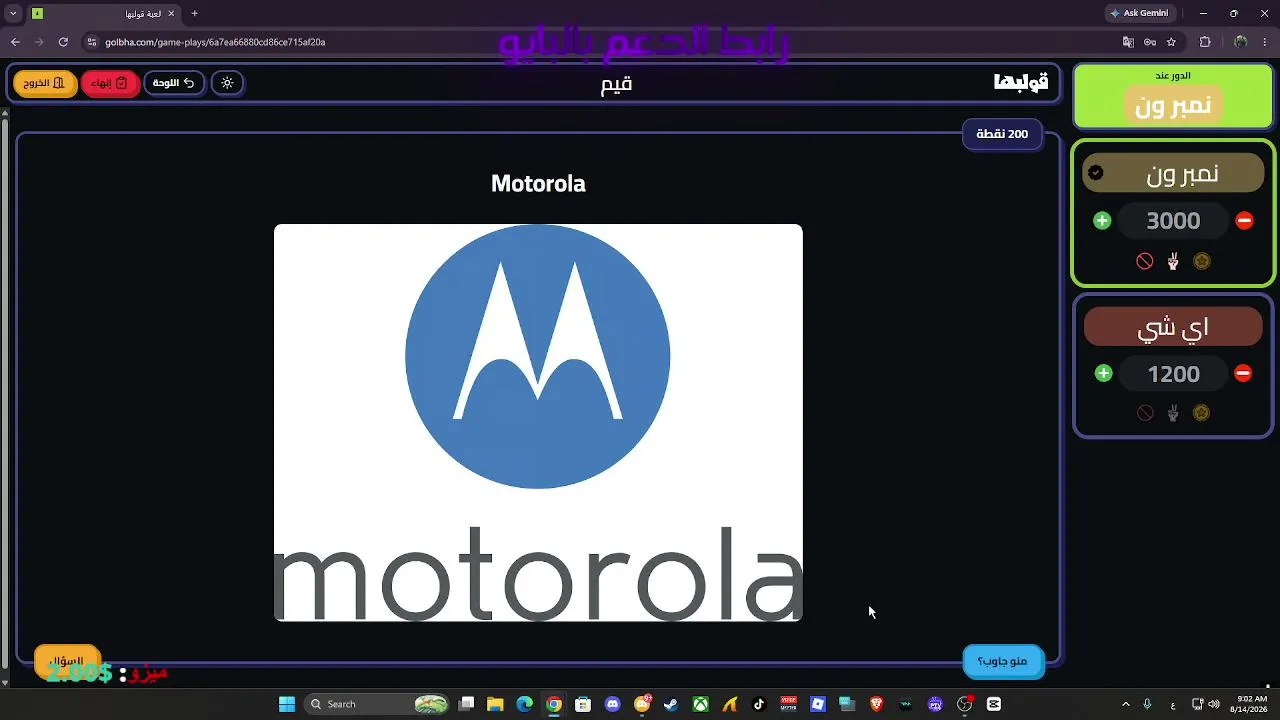Subtract points from نمبر ون team
This screenshot has width=1280, height=720.
pyautogui.click(x=1244, y=221)
